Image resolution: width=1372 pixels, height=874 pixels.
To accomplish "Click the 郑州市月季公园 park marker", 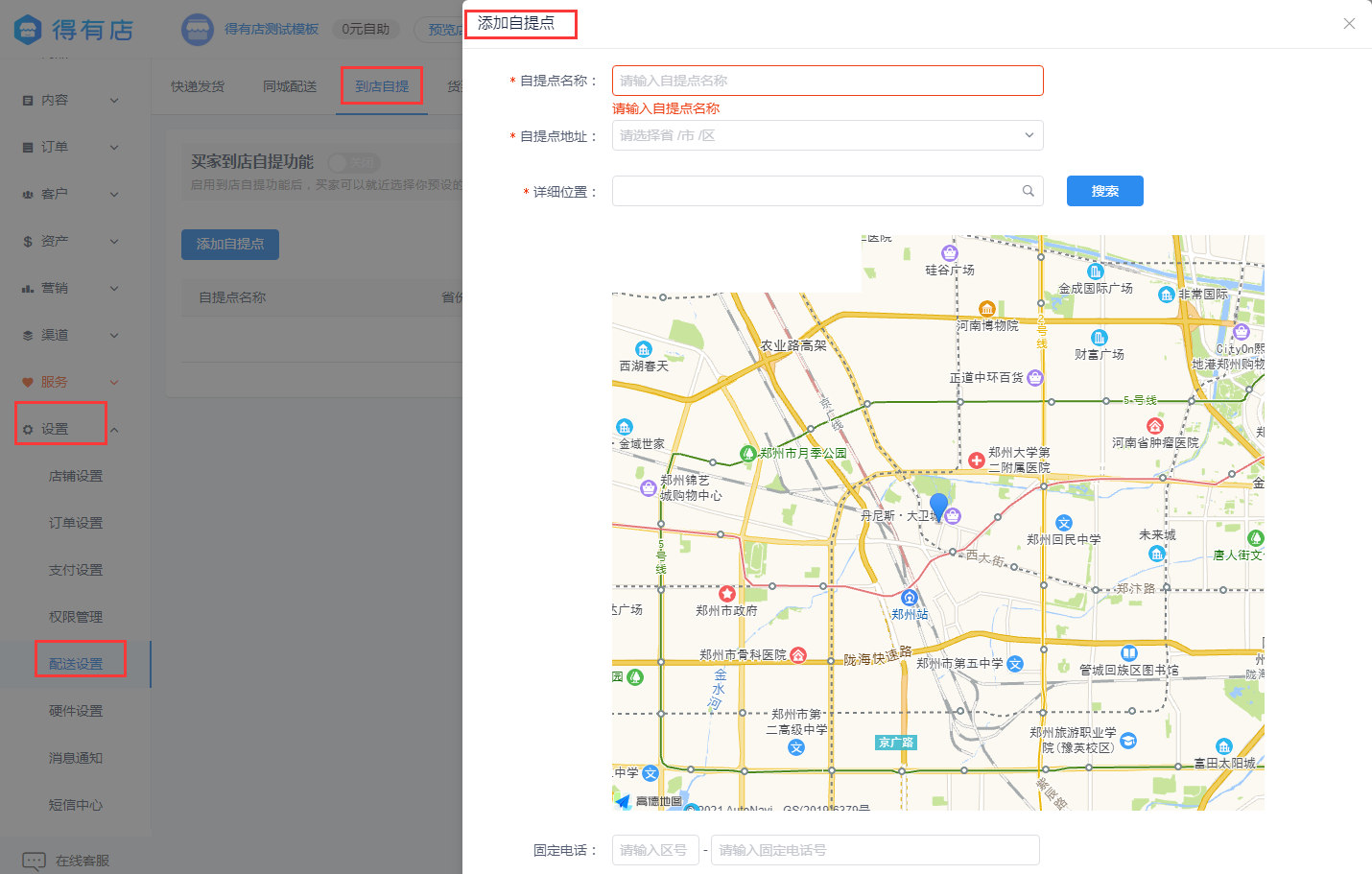I will pyautogui.click(x=748, y=453).
